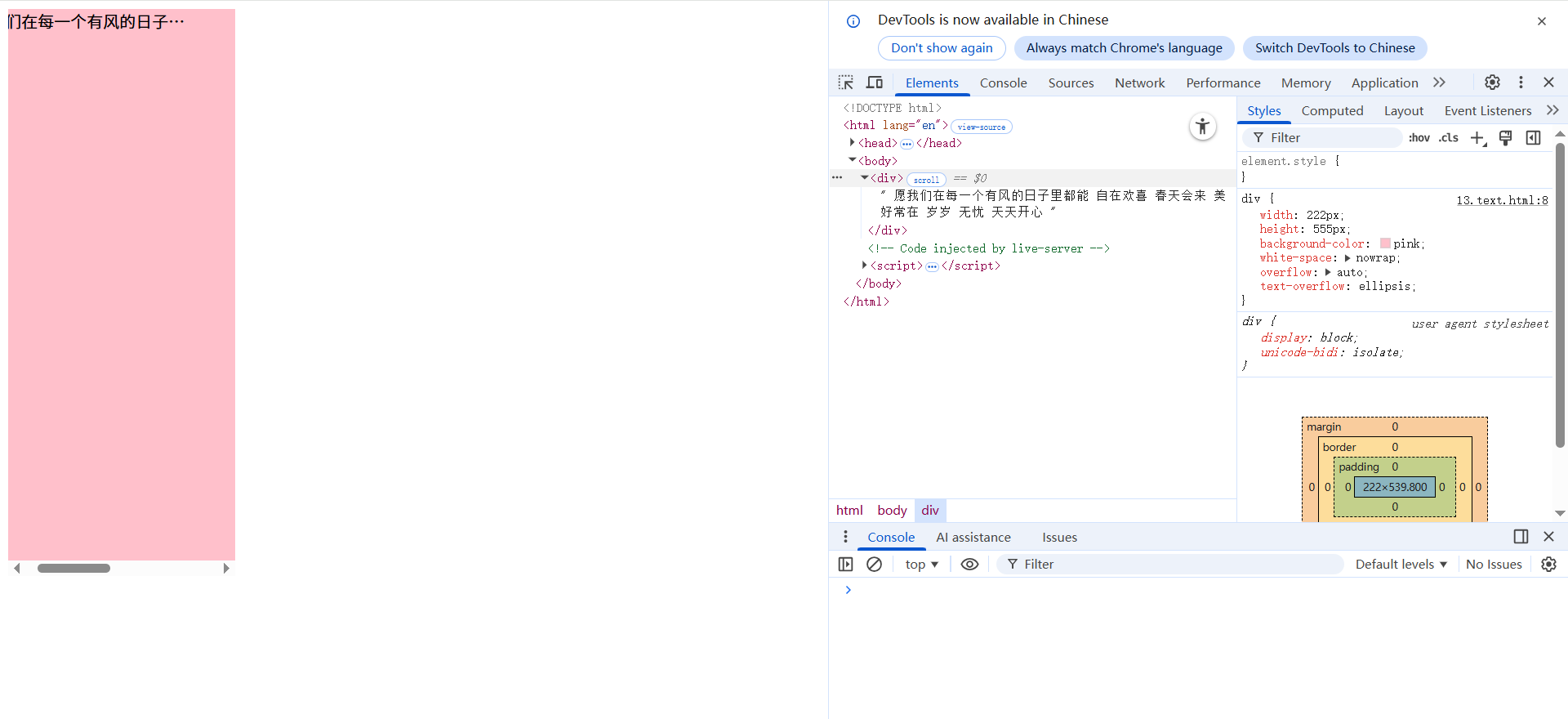Viewport: 1568px width, 719px height.
Task: Click the pink color swatch
Action: point(1385,243)
